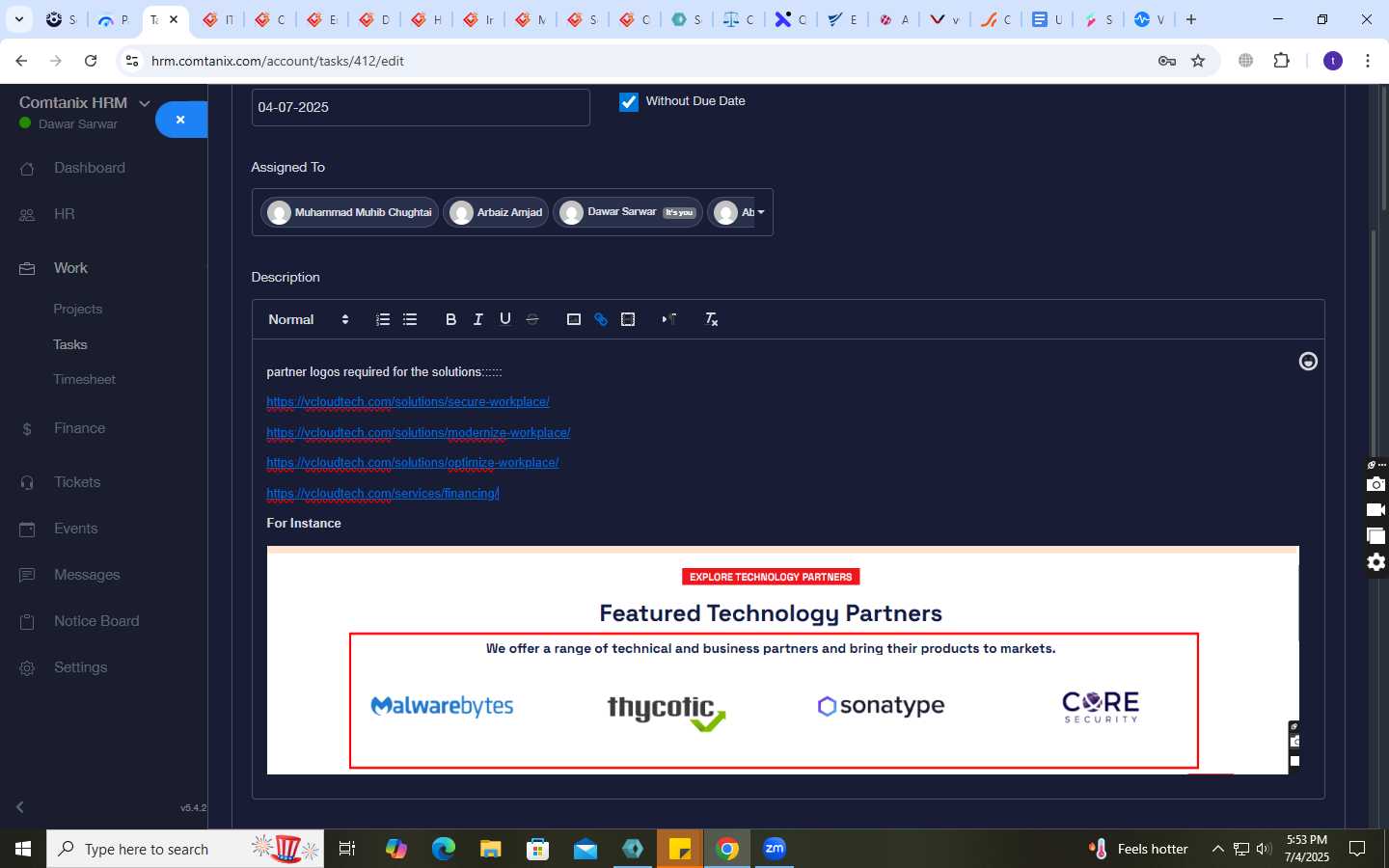The width and height of the screenshot is (1389, 868).
Task: Open the Normal heading style dropdown
Action: 309,319
